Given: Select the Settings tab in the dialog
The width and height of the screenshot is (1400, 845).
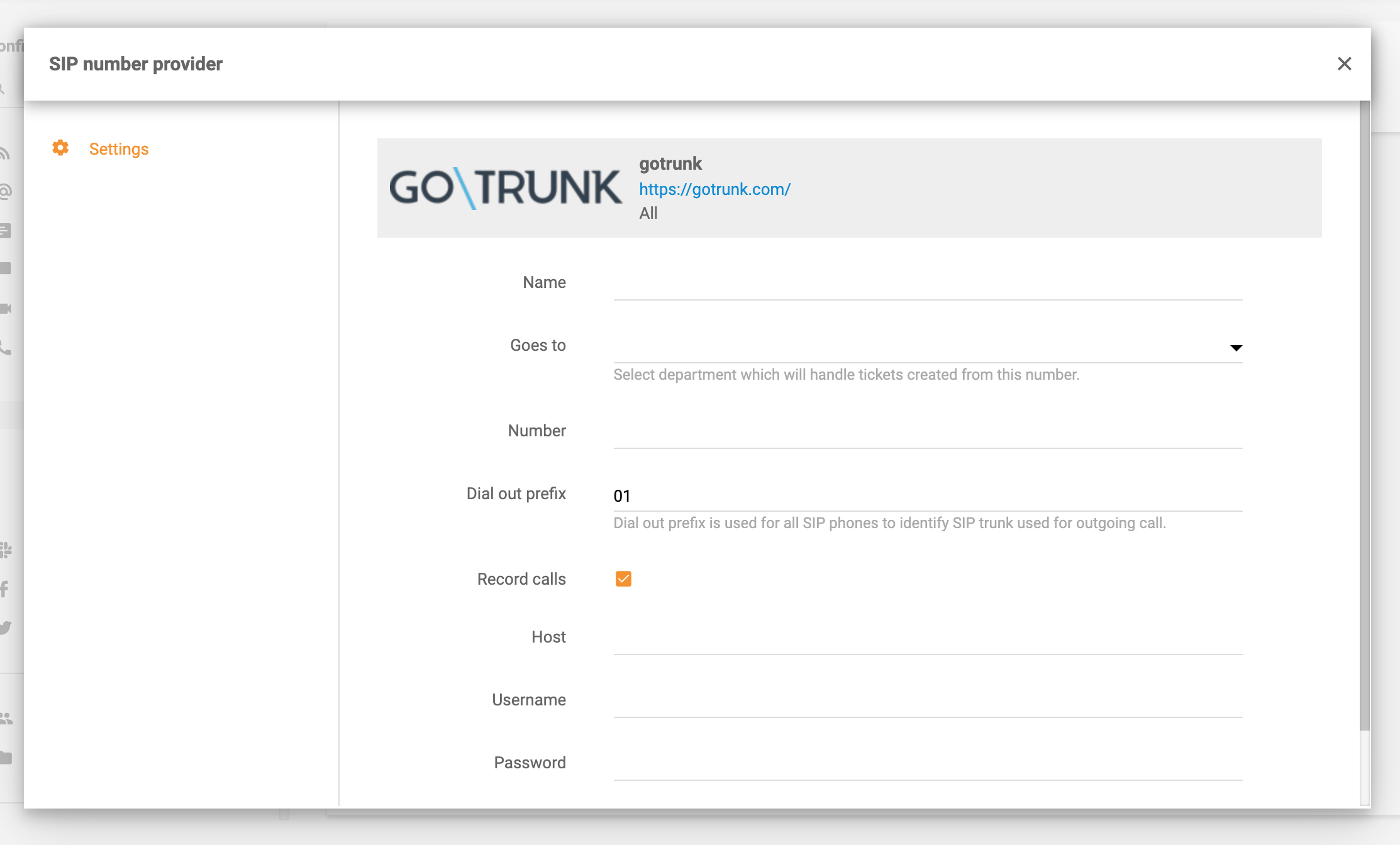Looking at the screenshot, I should pyautogui.click(x=118, y=148).
